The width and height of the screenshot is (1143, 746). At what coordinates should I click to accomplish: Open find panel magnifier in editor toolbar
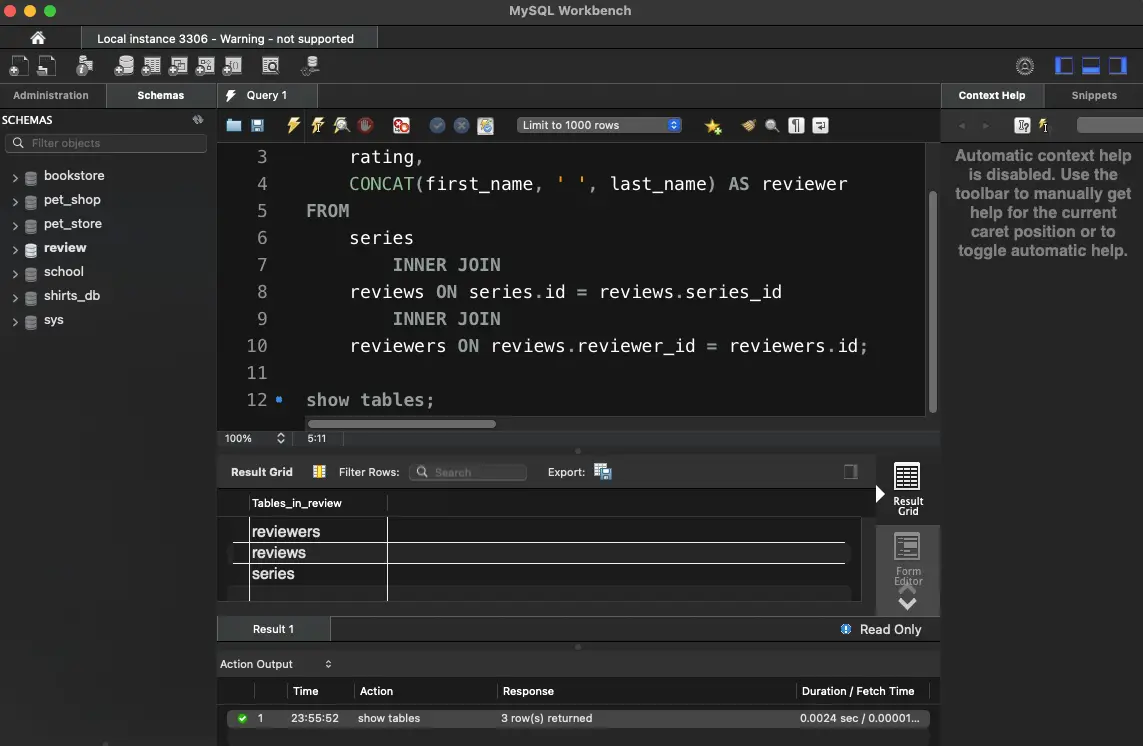point(772,125)
